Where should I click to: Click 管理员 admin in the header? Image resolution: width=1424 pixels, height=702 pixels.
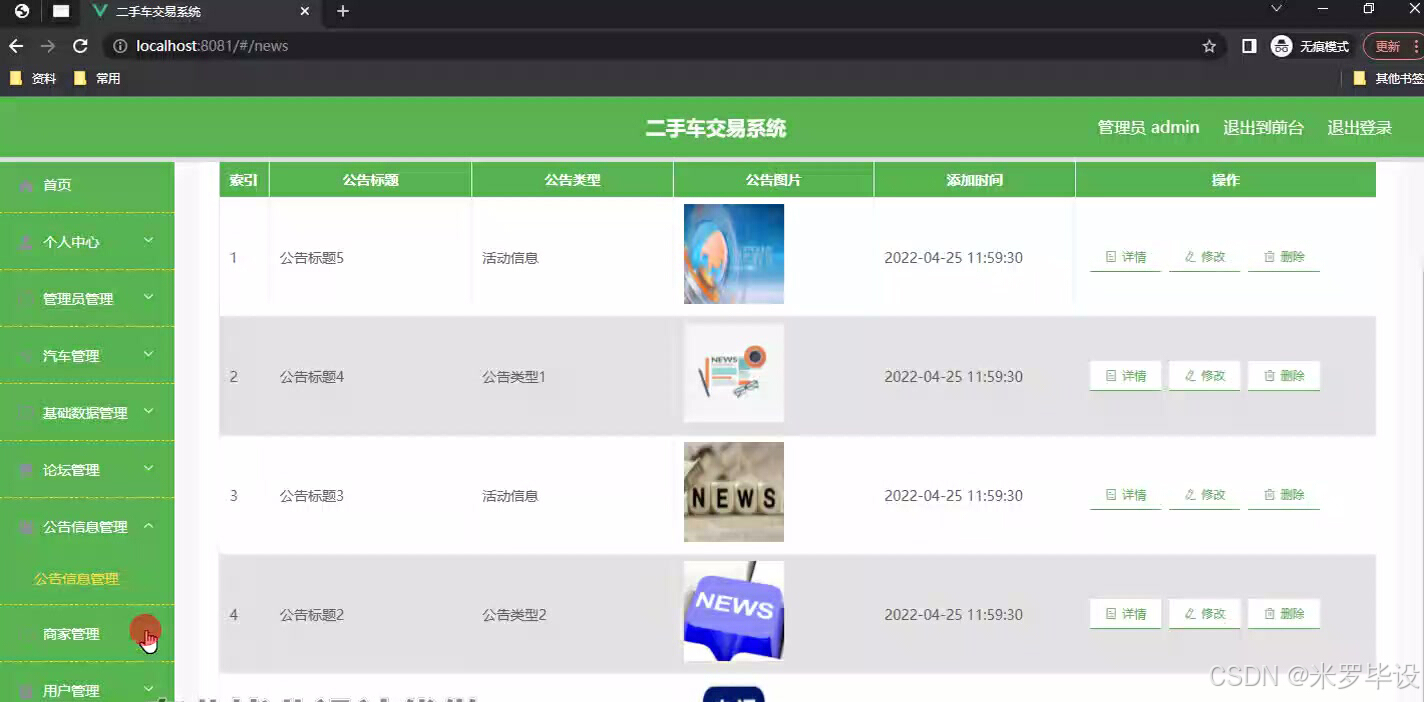click(1148, 128)
